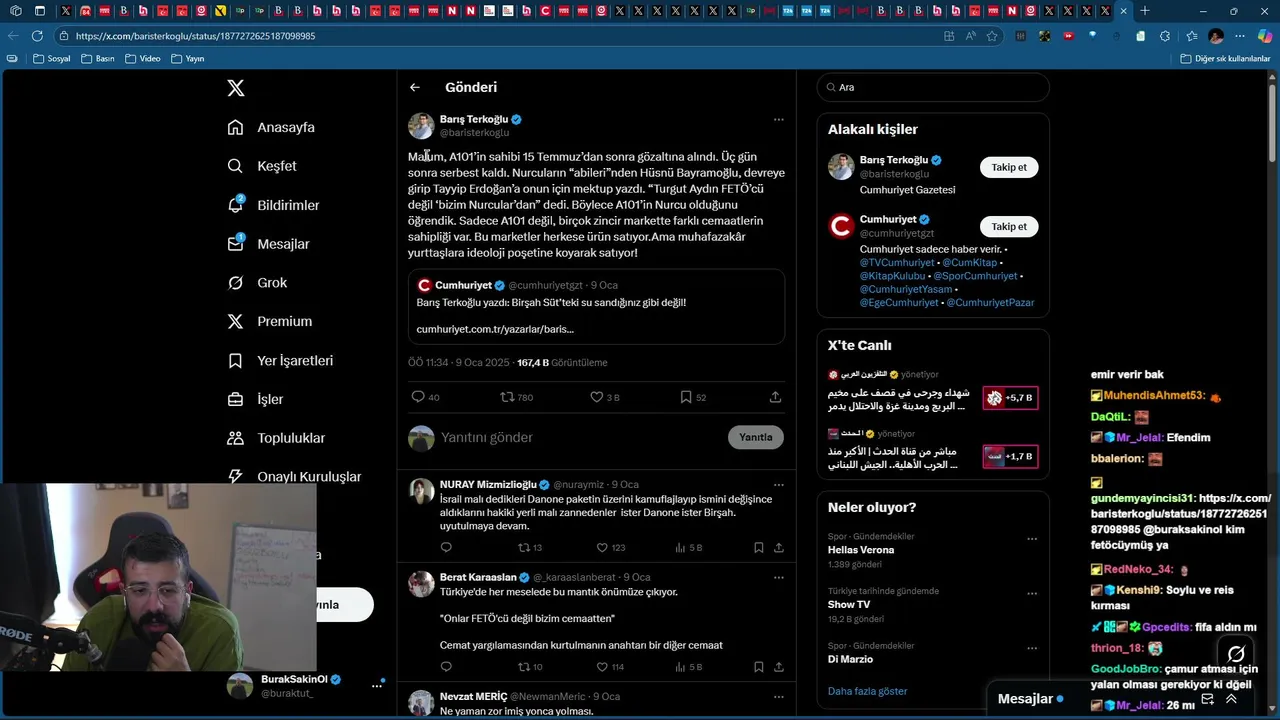The height and width of the screenshot is (720, 1280).
Task: Expand the Mesajlar drawer arrows
Action: point(1231,699)
